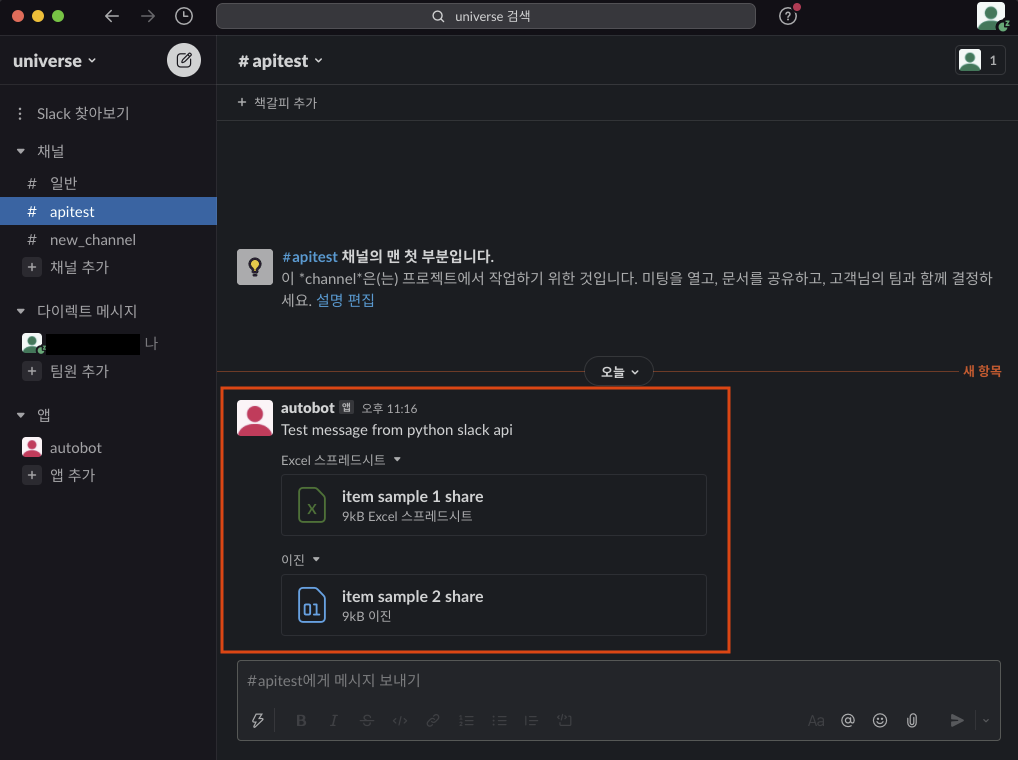This screenshot has width=1018, height=760.
Task: Click the 설명 편집 link
Action: [345, 300]
